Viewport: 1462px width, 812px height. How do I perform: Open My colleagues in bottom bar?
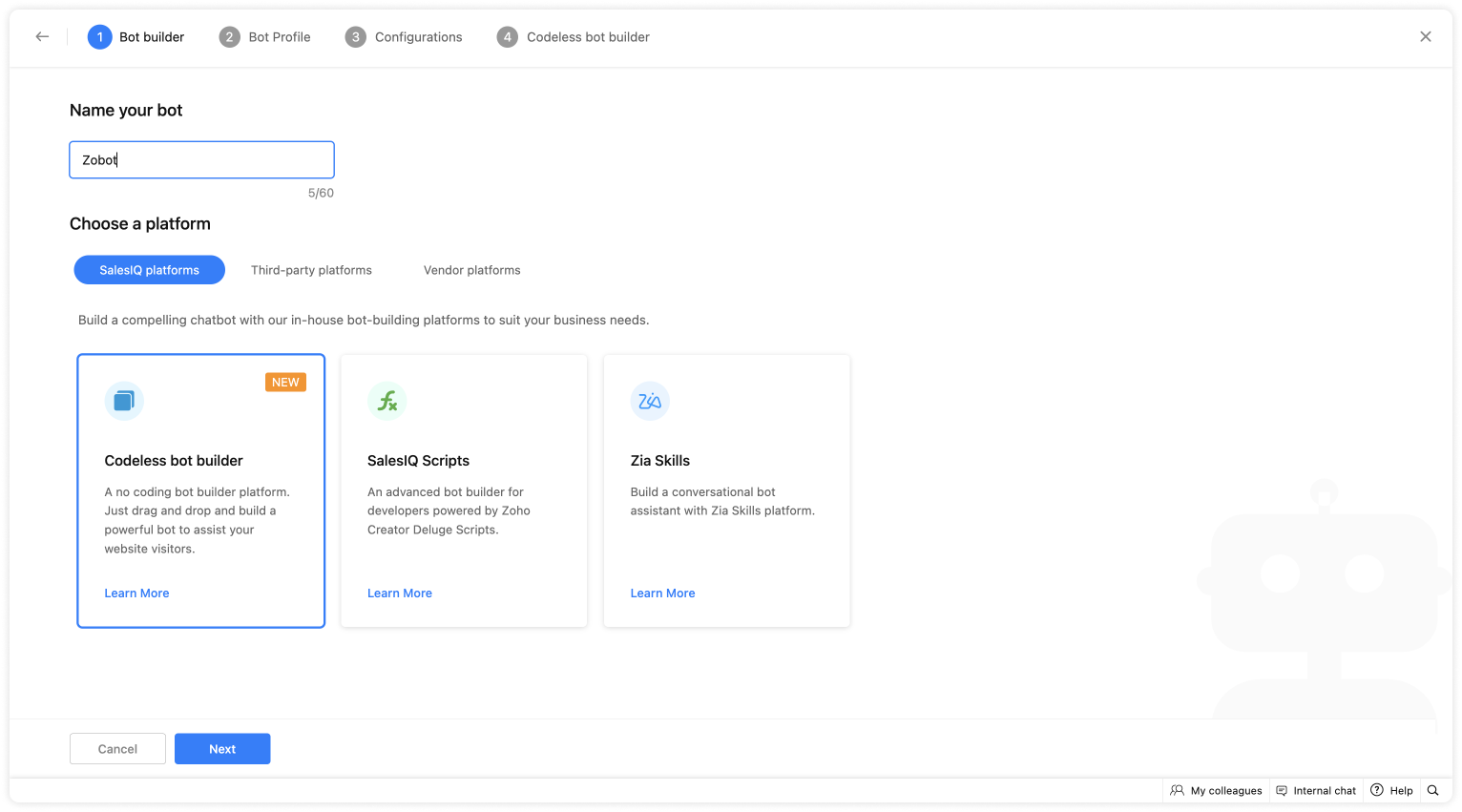tap(1217, 791)
